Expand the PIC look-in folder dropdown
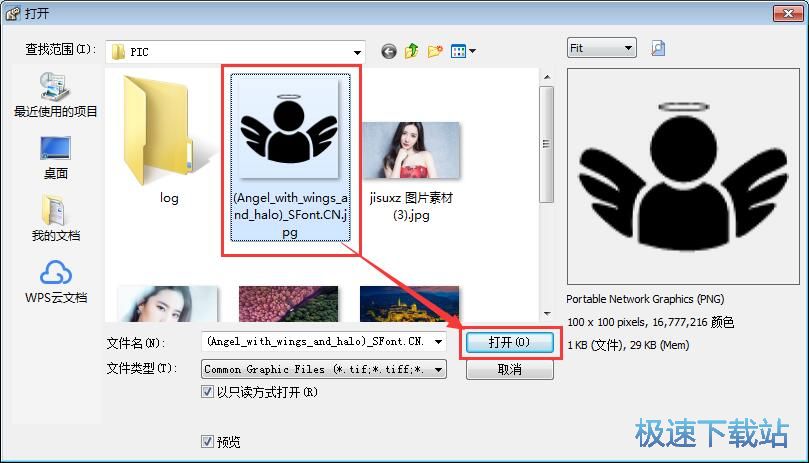The width and height of the screenshot is (809, 463). pyautogui.click(x=357, y=52)
